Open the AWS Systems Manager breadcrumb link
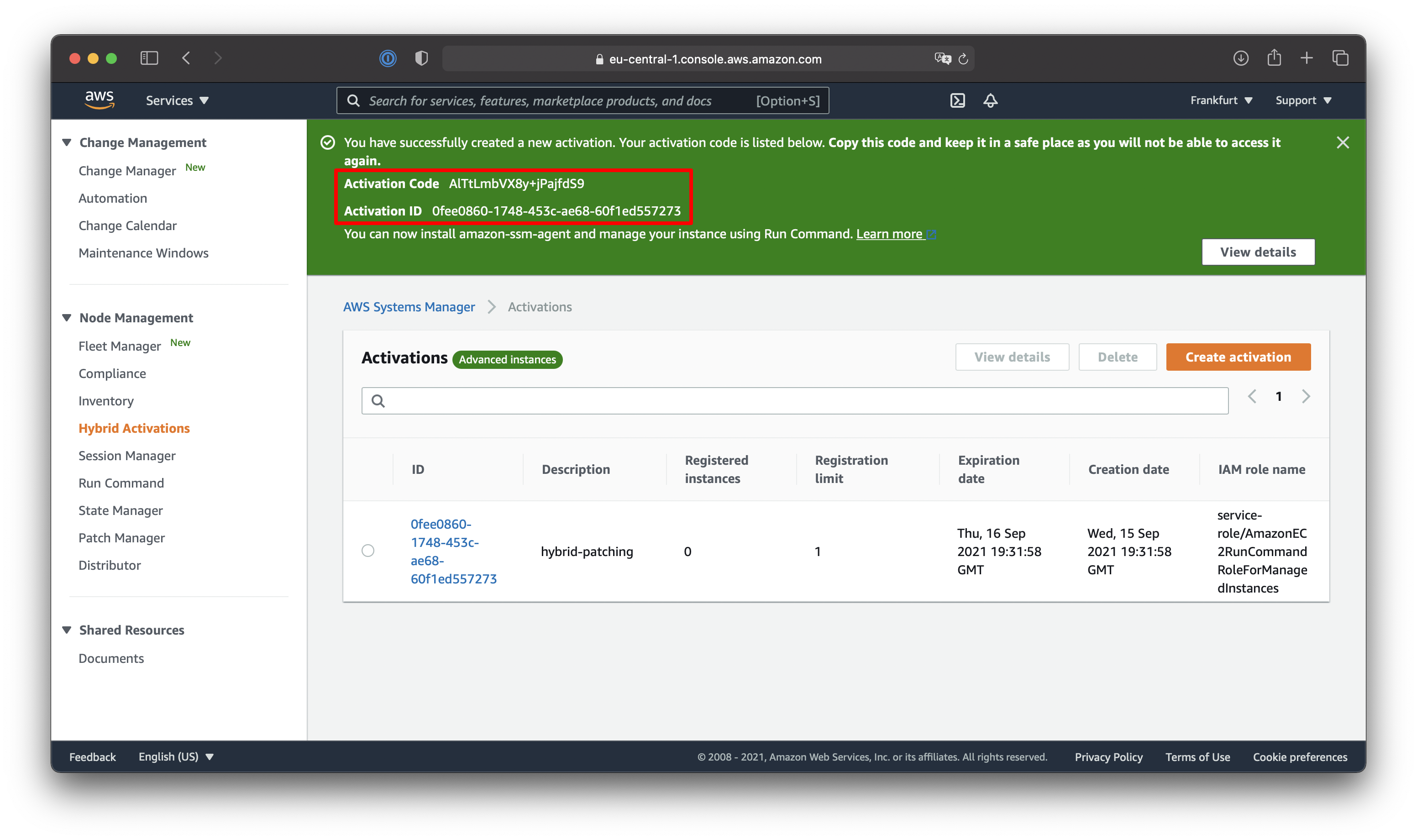Image resolution: width=1417 pixels, height=840 pixels. [x=409, y=307]
